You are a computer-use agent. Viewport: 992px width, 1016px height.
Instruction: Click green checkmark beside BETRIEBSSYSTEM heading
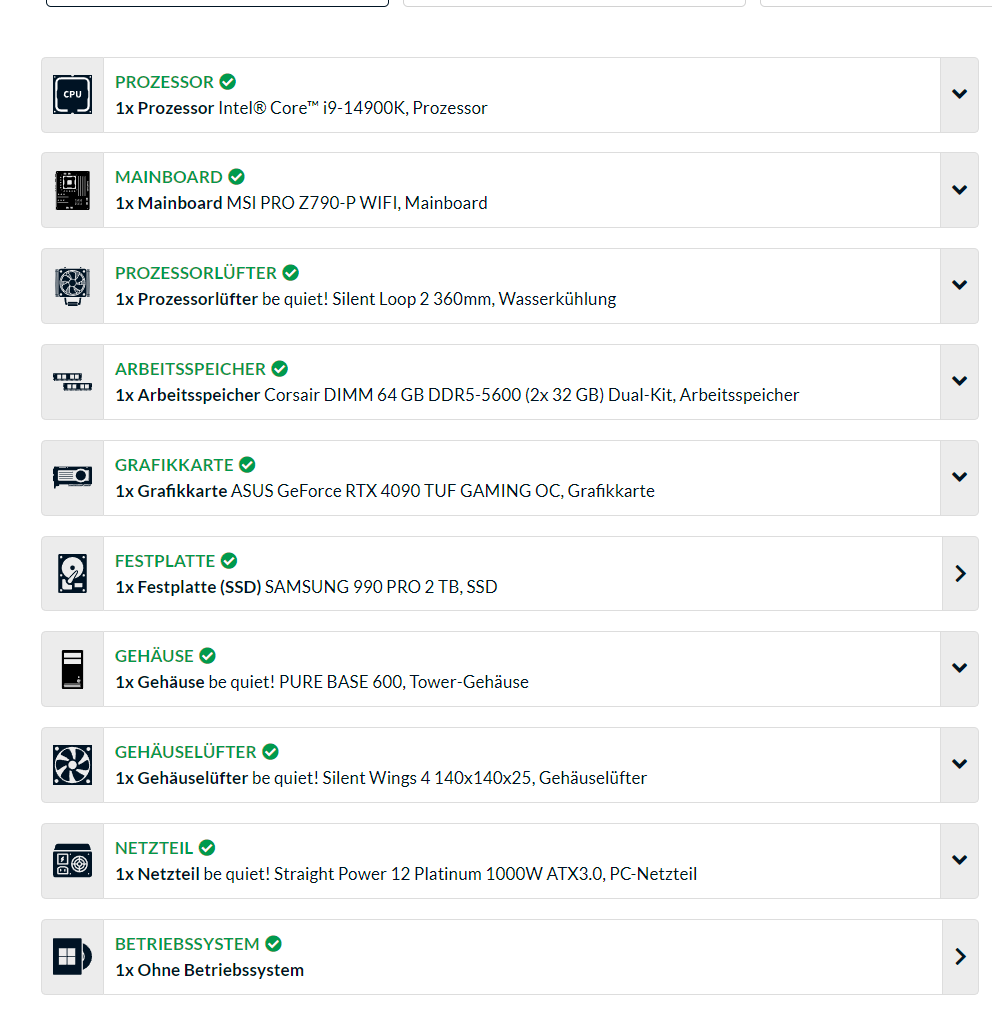click(x=273, y=943)
